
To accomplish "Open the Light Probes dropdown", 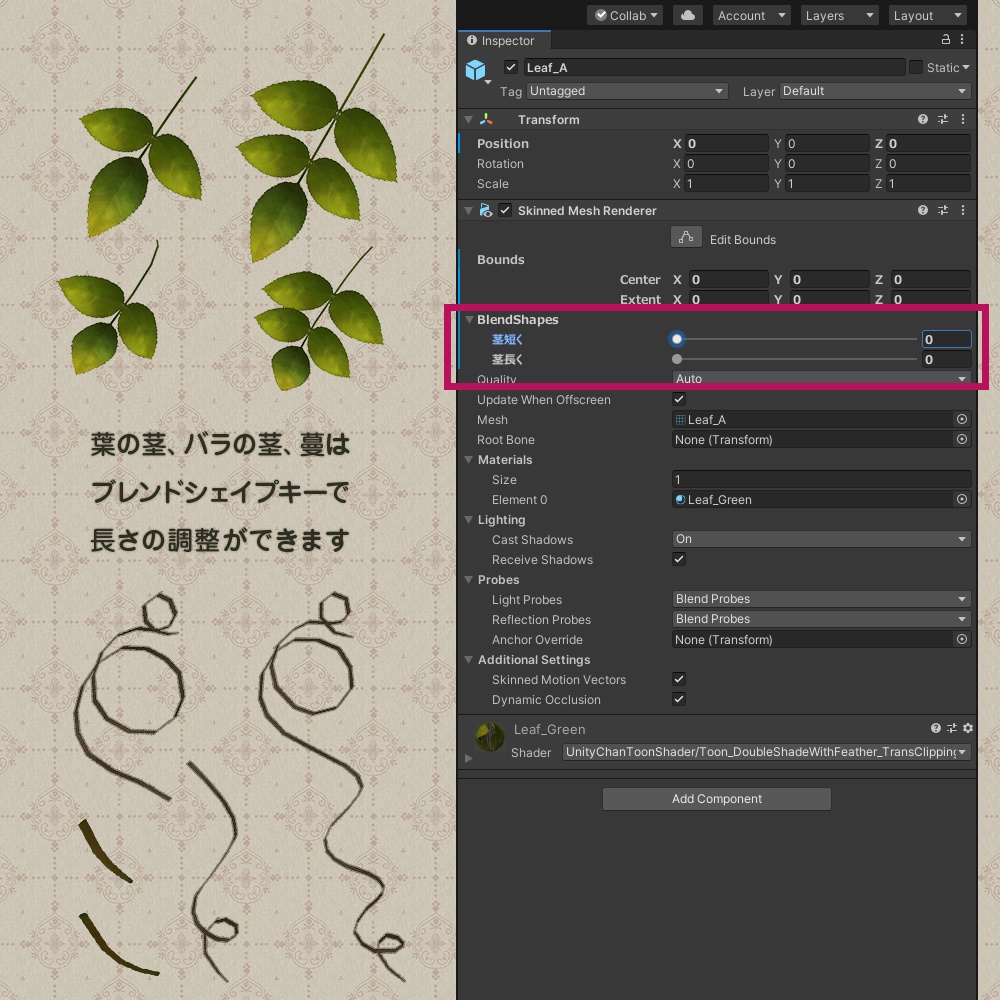I will click(821, 599).
